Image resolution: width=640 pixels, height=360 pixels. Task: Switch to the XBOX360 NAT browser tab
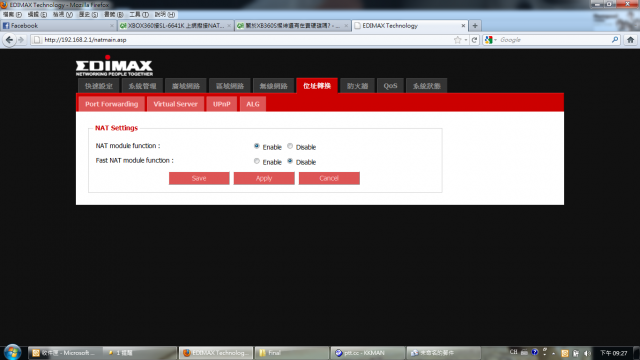[x=176, y=26]
